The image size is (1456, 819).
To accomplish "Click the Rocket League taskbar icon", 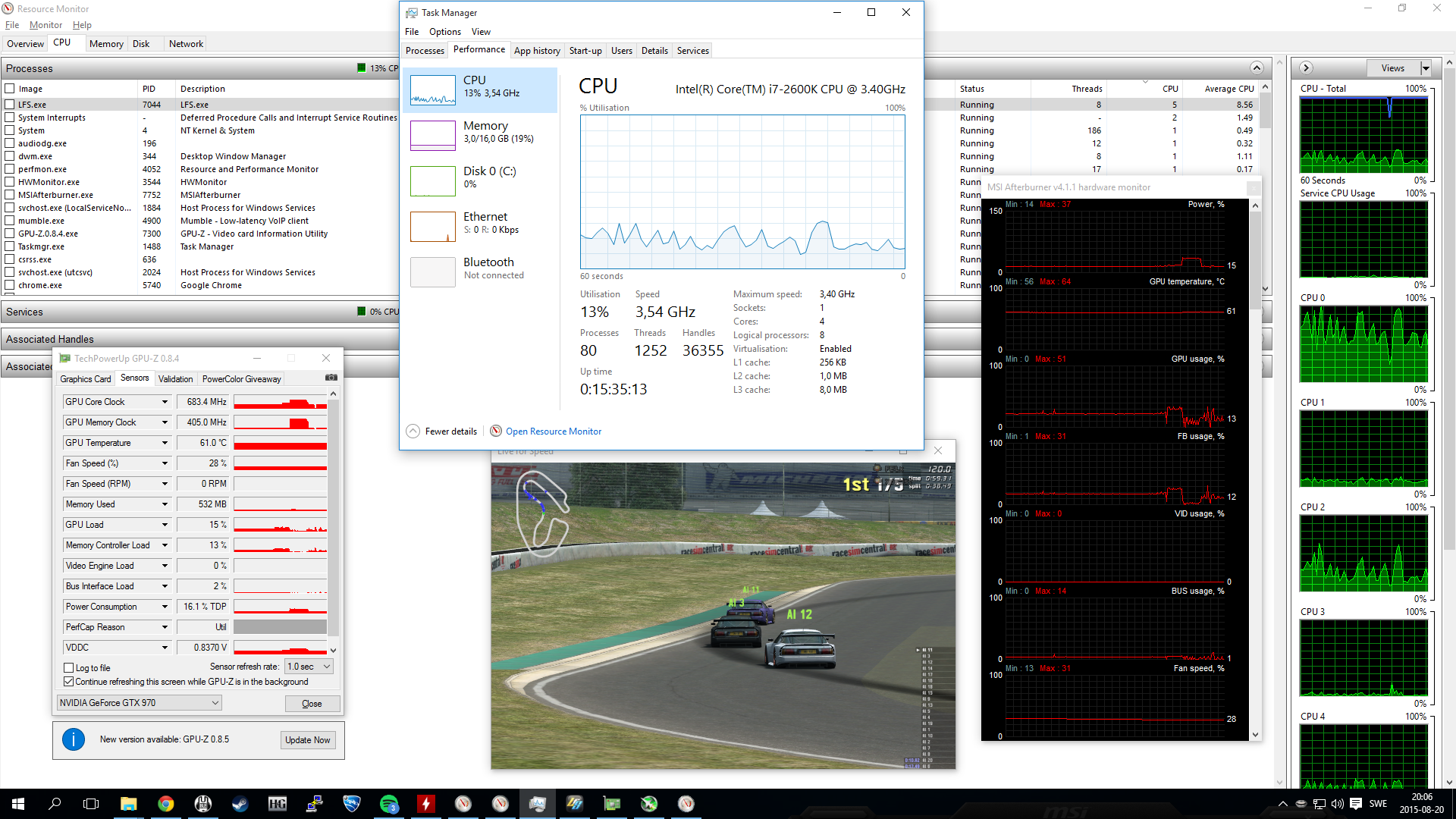I will (351, 804).
